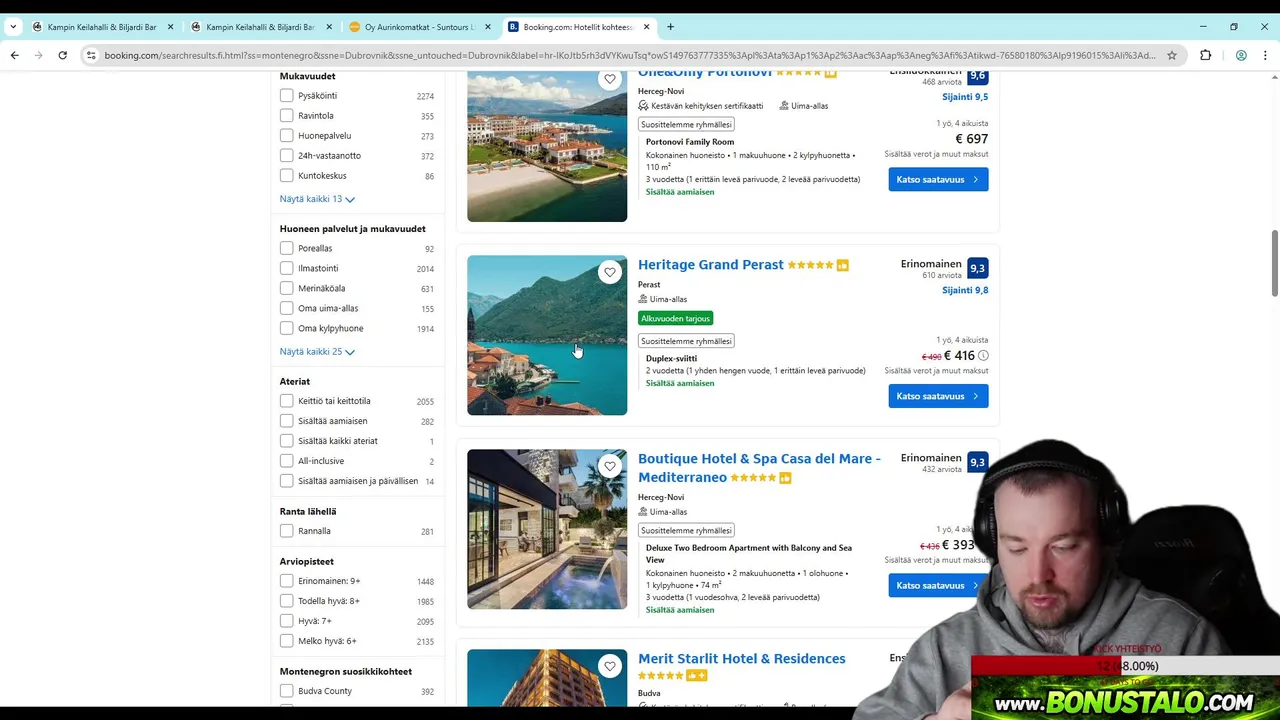The image size is (1280, 720).
Task: Click the browser back arrow
Action: click(x=15, y=55)
